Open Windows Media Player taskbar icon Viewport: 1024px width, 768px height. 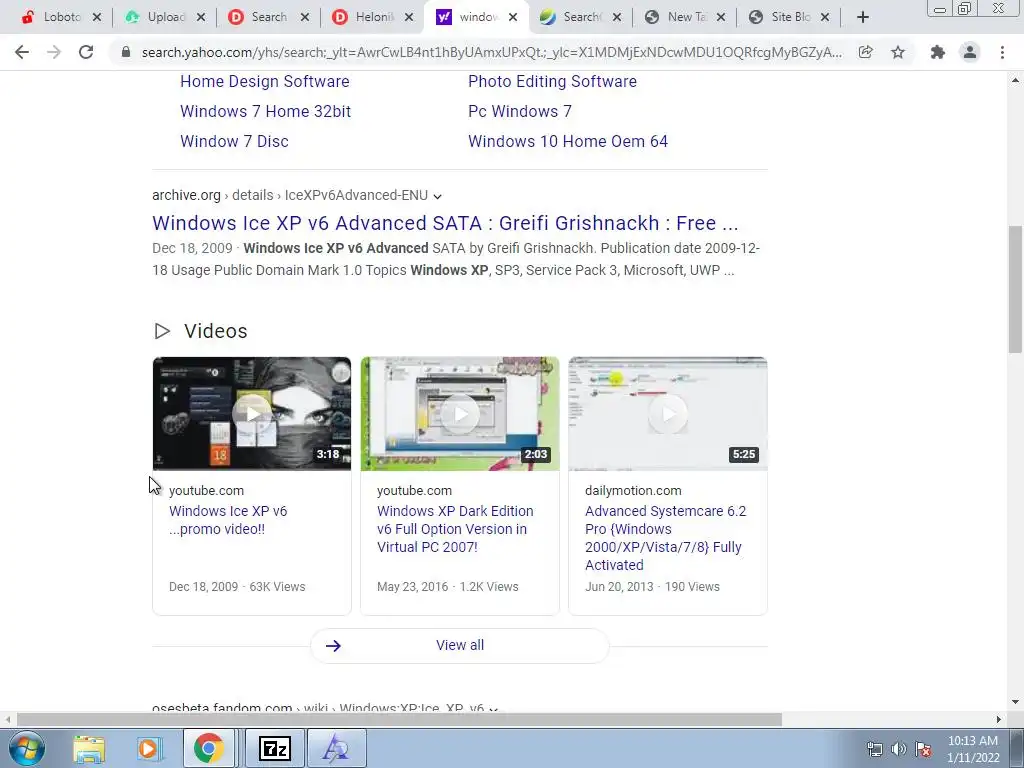148,748
